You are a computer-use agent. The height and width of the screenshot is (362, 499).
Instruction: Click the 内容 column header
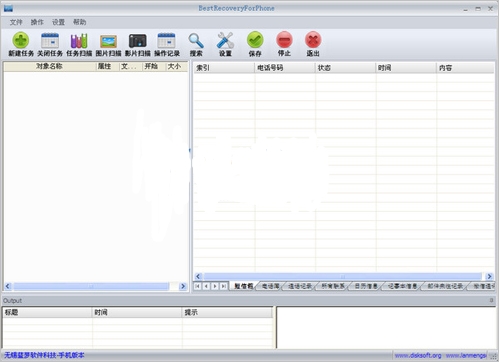click(465, 68)
